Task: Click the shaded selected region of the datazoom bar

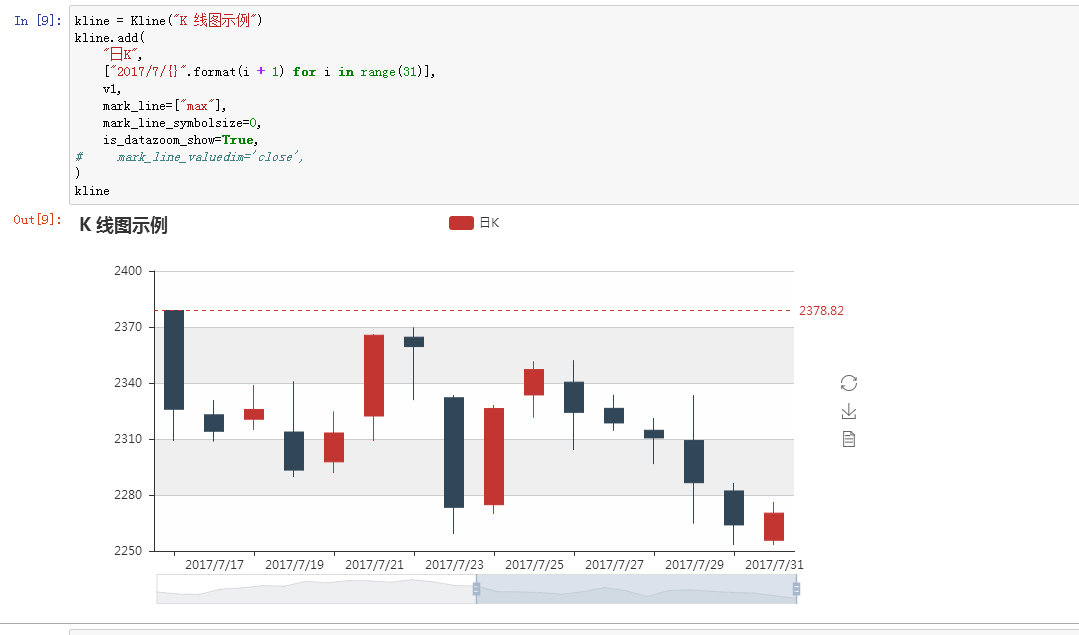Action: tap(635, 590)
